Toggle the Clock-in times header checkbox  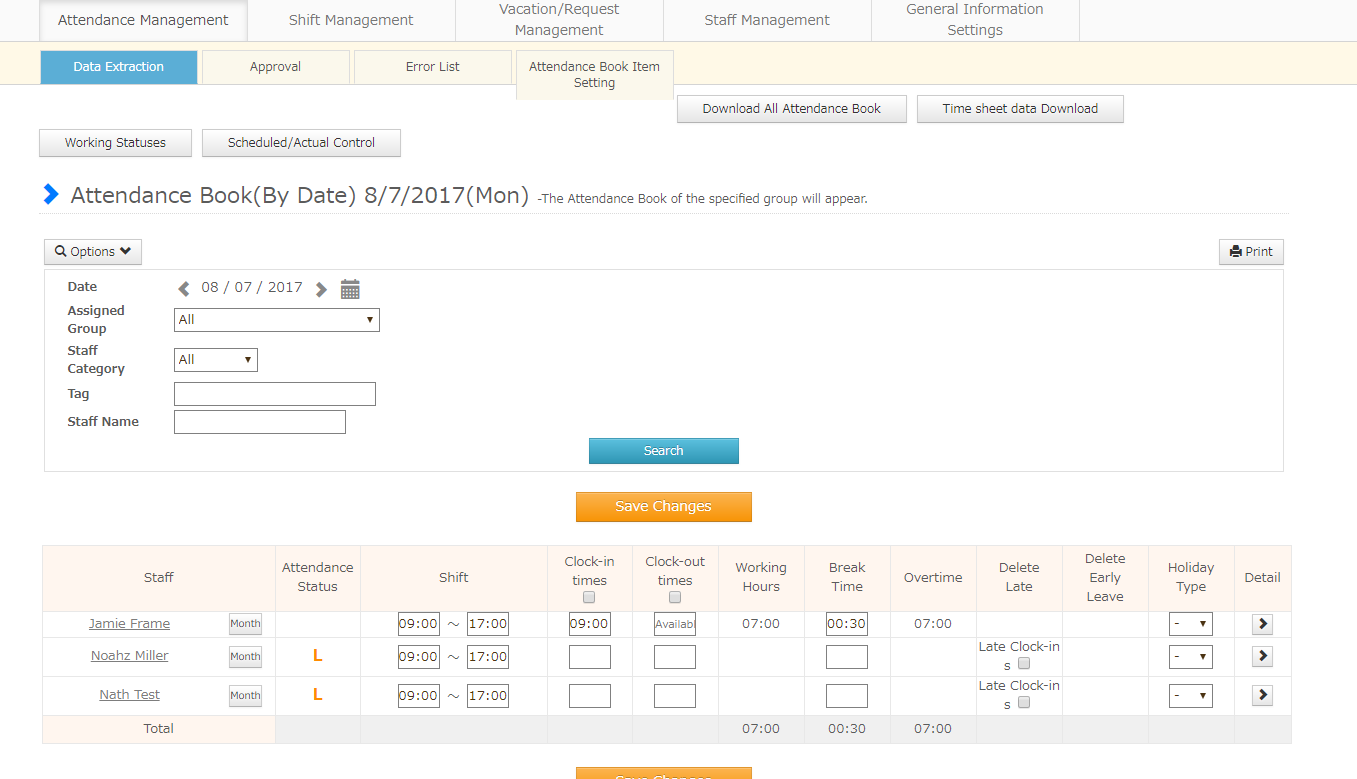point(589,597)
